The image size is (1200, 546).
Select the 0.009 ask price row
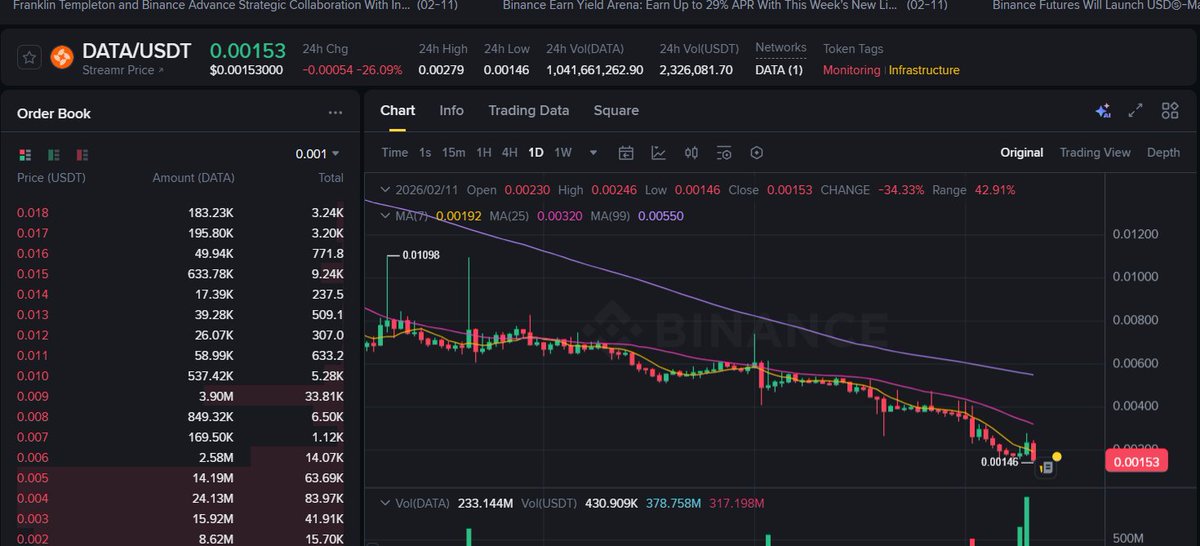(x=180, y=397)
